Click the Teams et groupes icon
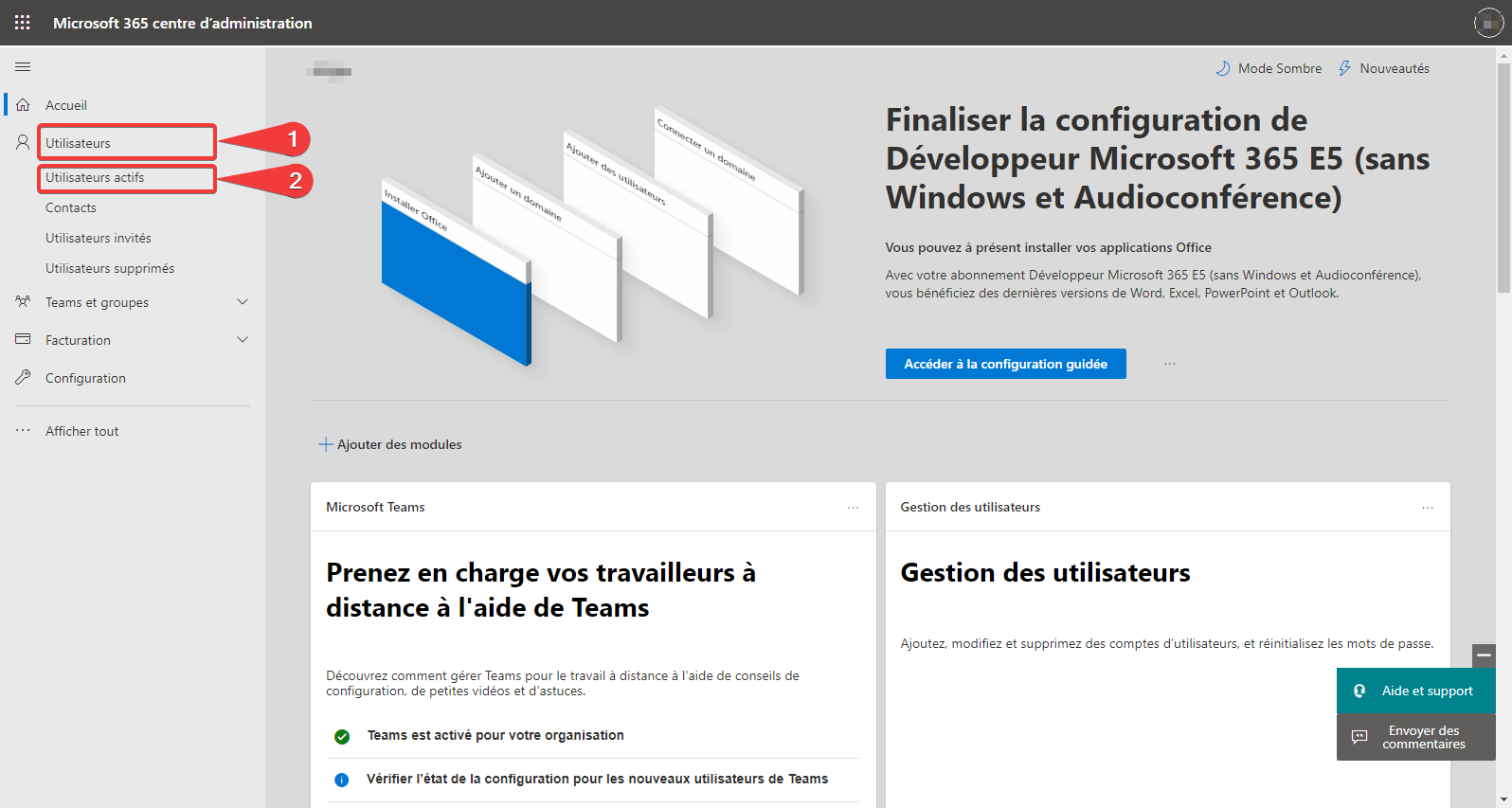Image resolution: width=1512 pixels, height=808 pixels. coord(24,302)
